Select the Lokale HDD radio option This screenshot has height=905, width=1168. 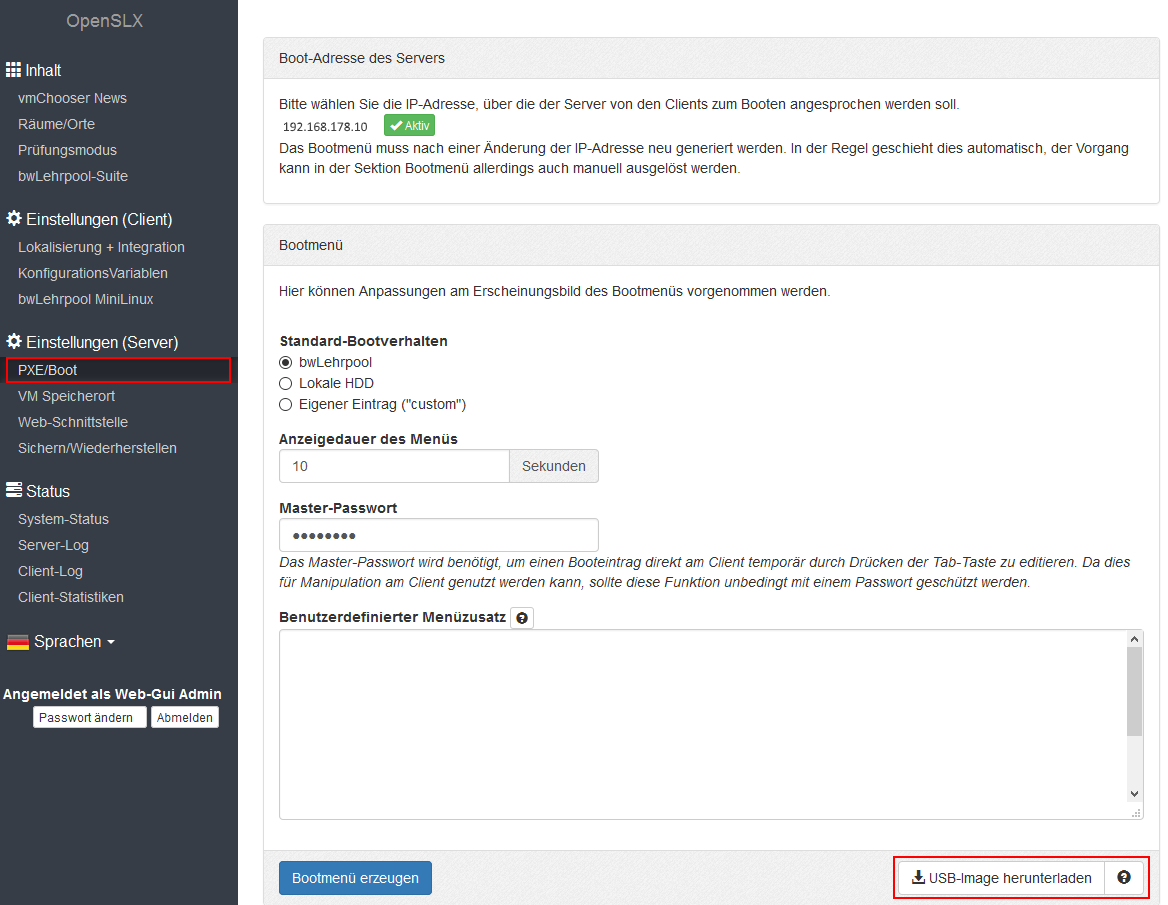[286, 383]
